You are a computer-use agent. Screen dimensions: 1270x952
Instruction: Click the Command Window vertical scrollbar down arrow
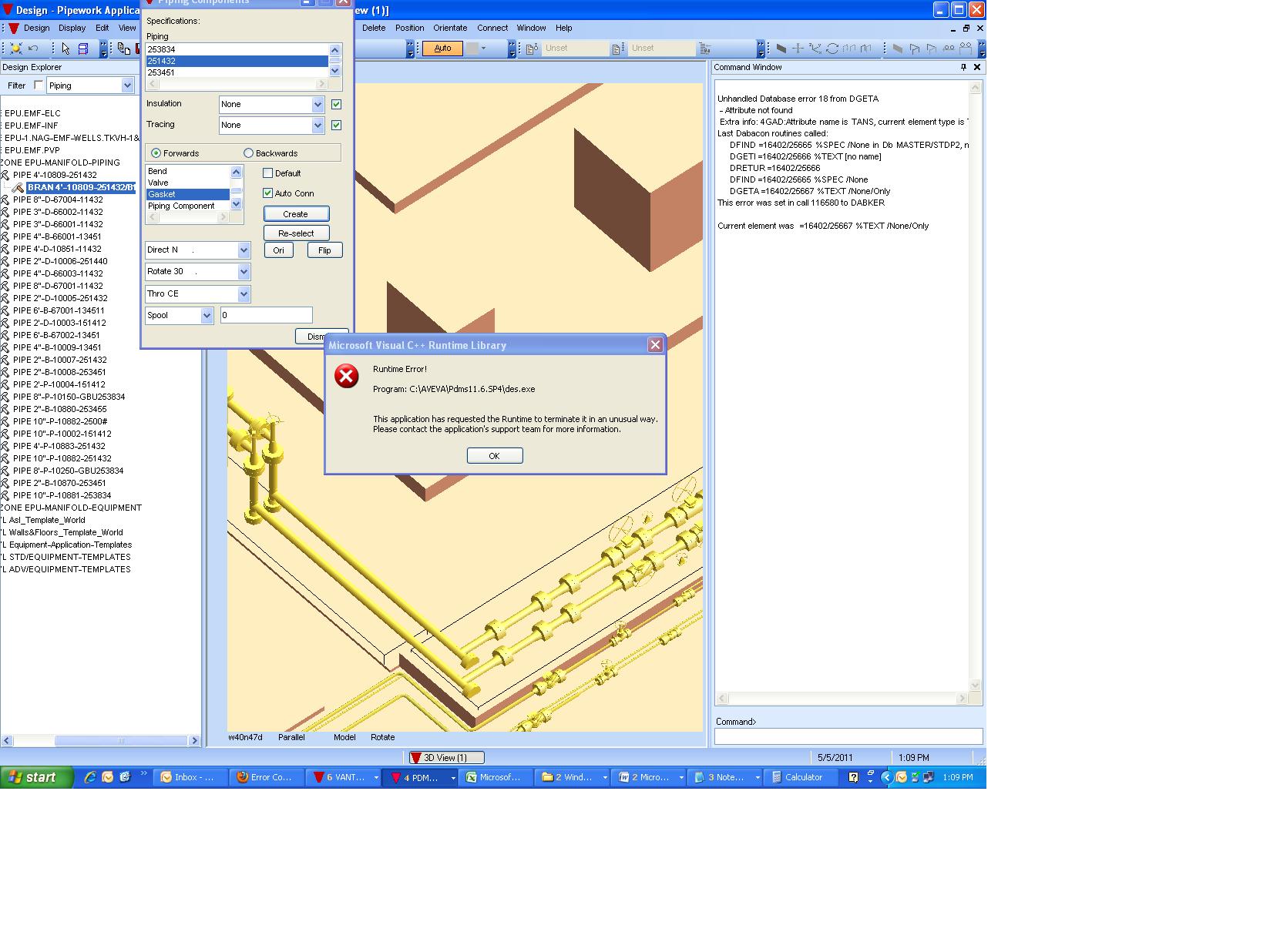pyautogui.click(x=976, y=685)
